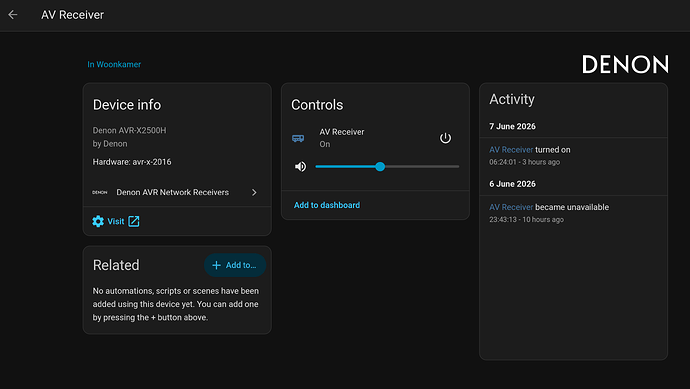Expand Denon AVR Network Receivers chevron
This screenshot has width=690, height=389.
point(254,192)
